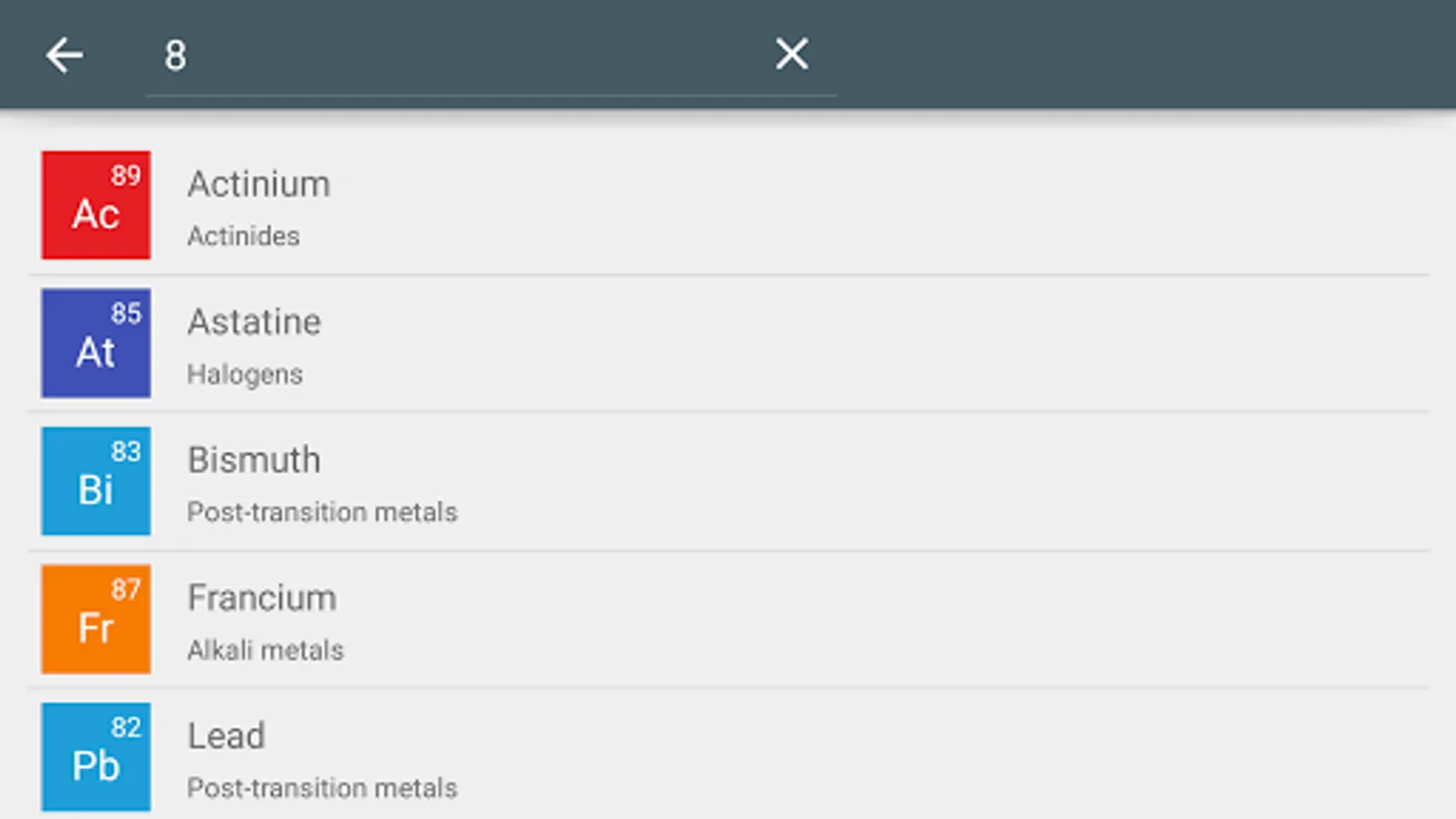Open the red Ac element tile
Screen dimensions: 1456x819
[x=96, y=206]
